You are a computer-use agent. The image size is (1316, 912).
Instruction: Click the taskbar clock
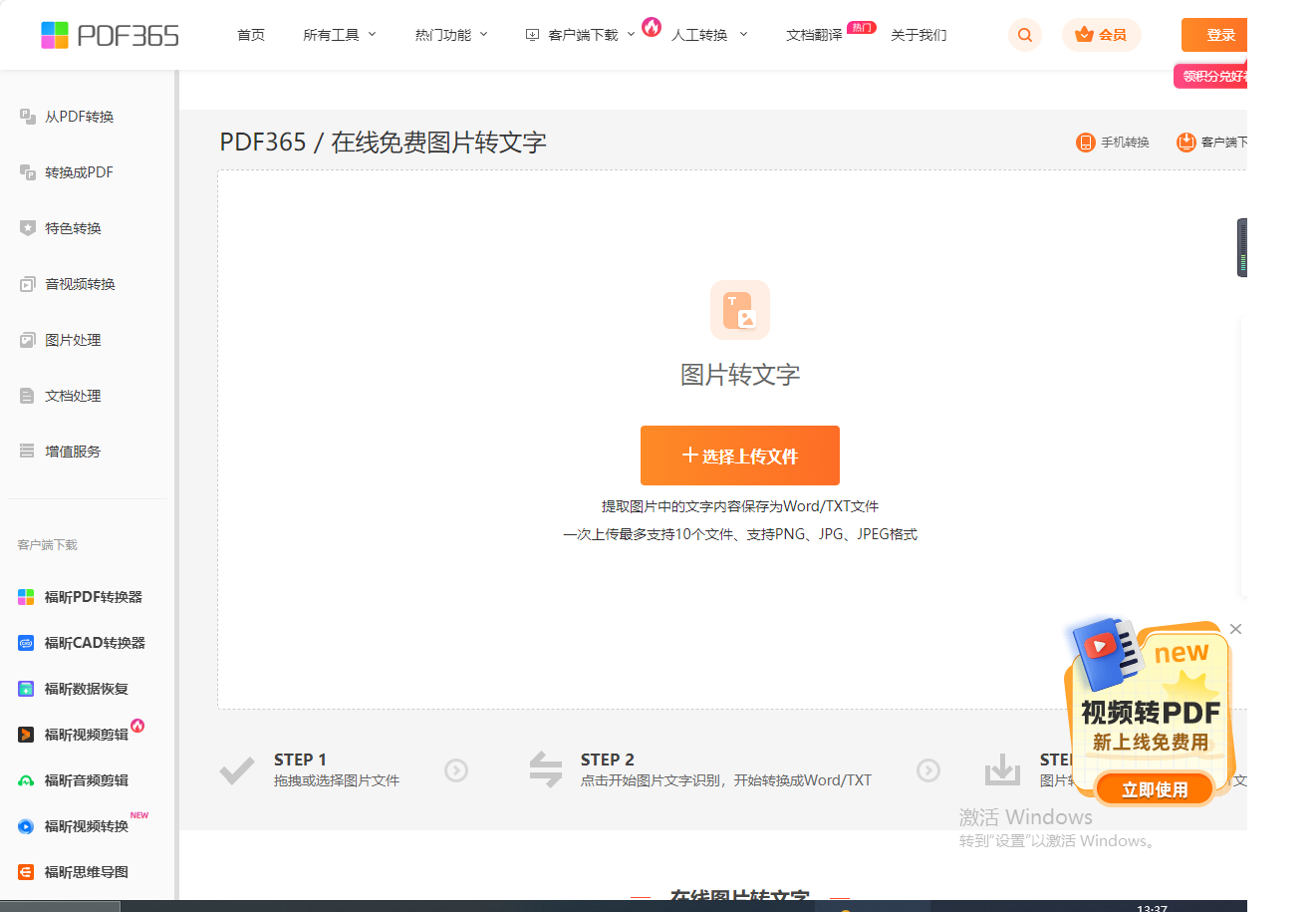[x=1152, y=907]
